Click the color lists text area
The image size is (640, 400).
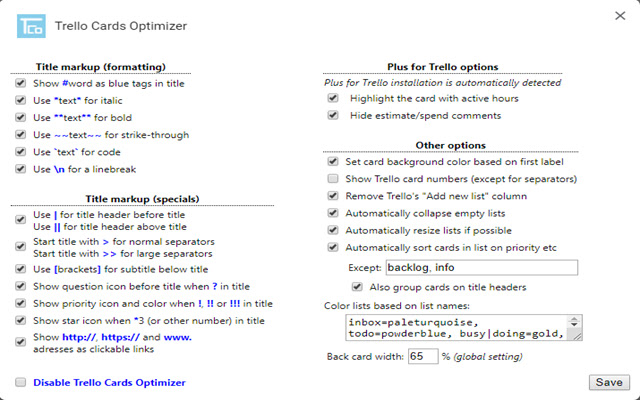[465, 328]
